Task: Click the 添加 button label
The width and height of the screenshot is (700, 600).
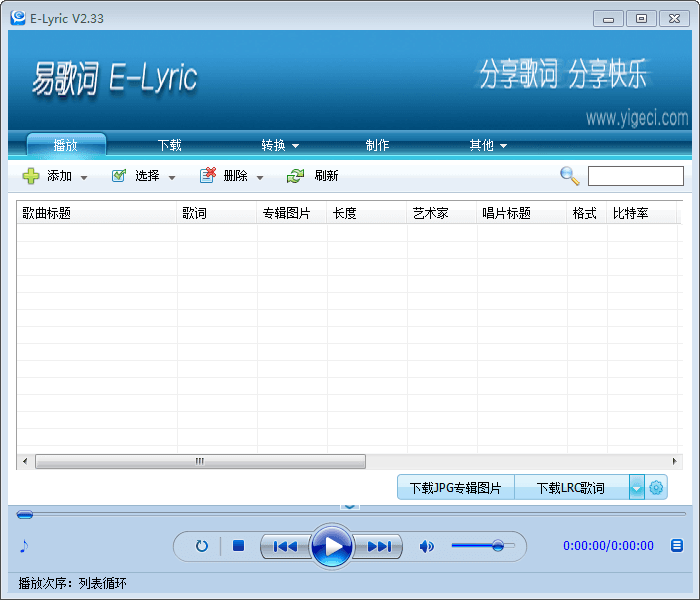Action: pos(60,176)
